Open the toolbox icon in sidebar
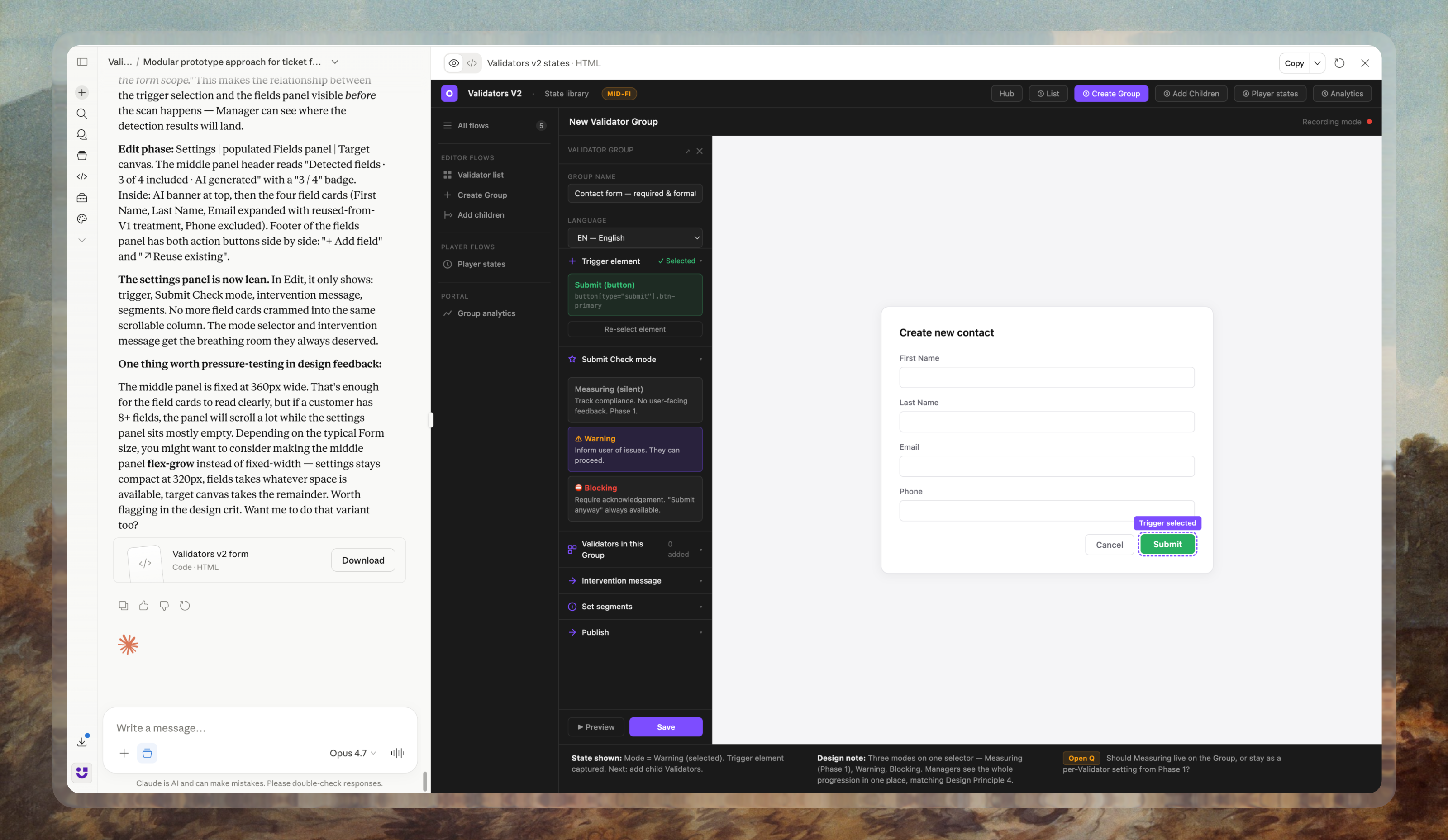1448x840 pixels. pyautogui.click(x=82, y=198)
